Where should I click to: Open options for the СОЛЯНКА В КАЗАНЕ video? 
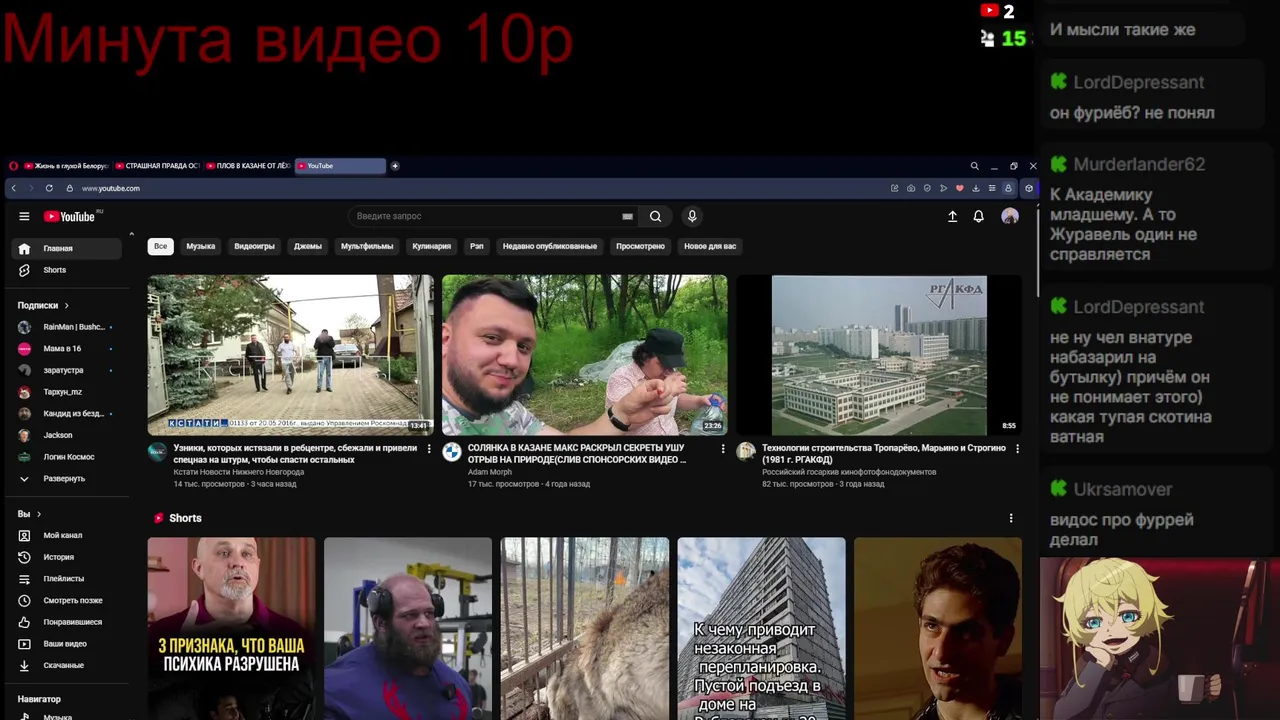click(x=723, y=449)
